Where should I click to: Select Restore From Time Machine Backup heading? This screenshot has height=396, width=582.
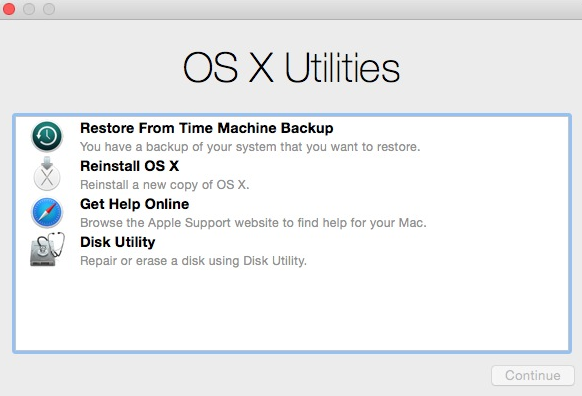click(x=207, y=128)
